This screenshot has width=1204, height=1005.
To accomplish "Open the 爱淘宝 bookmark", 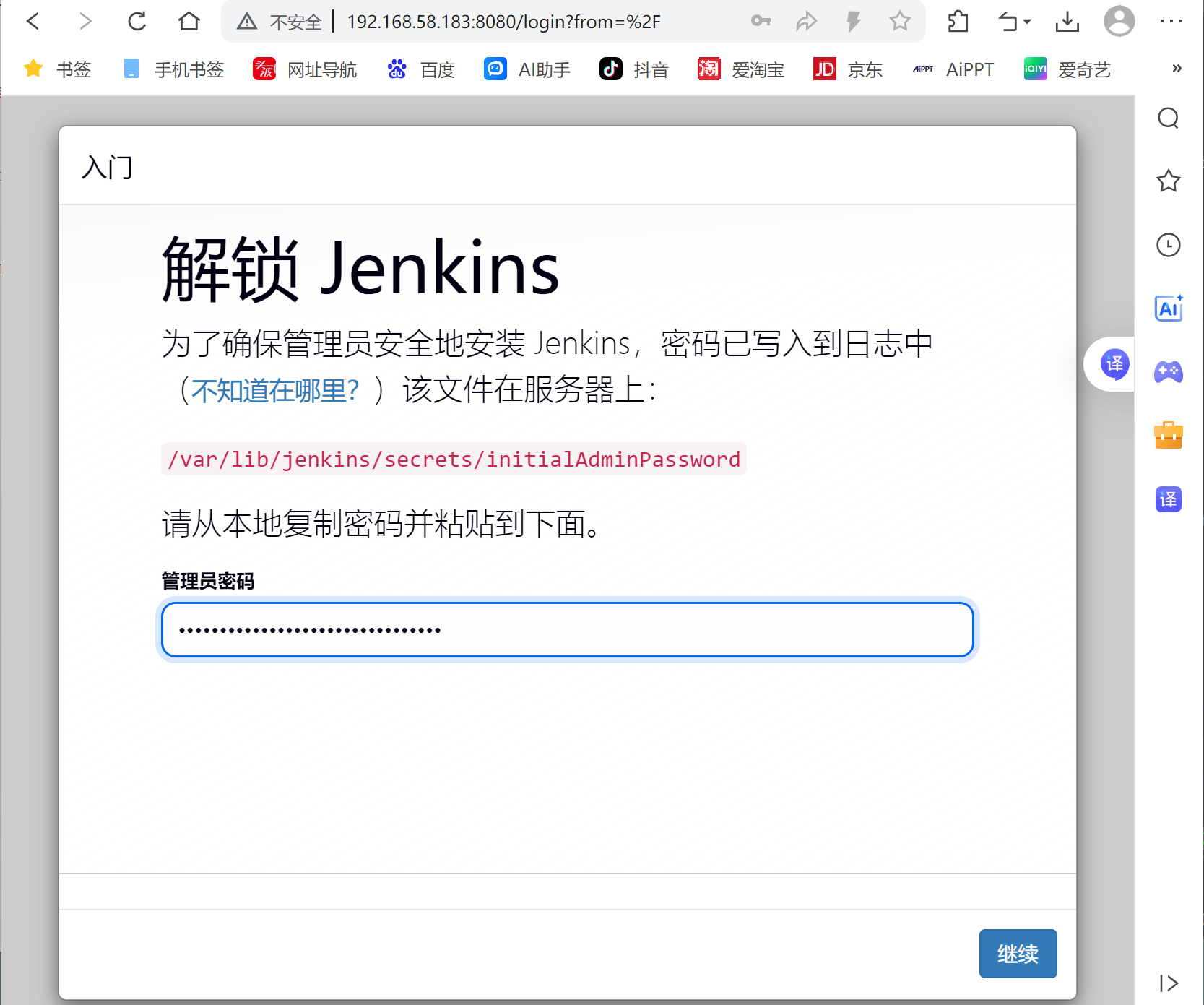I will (x=741, y=69).
